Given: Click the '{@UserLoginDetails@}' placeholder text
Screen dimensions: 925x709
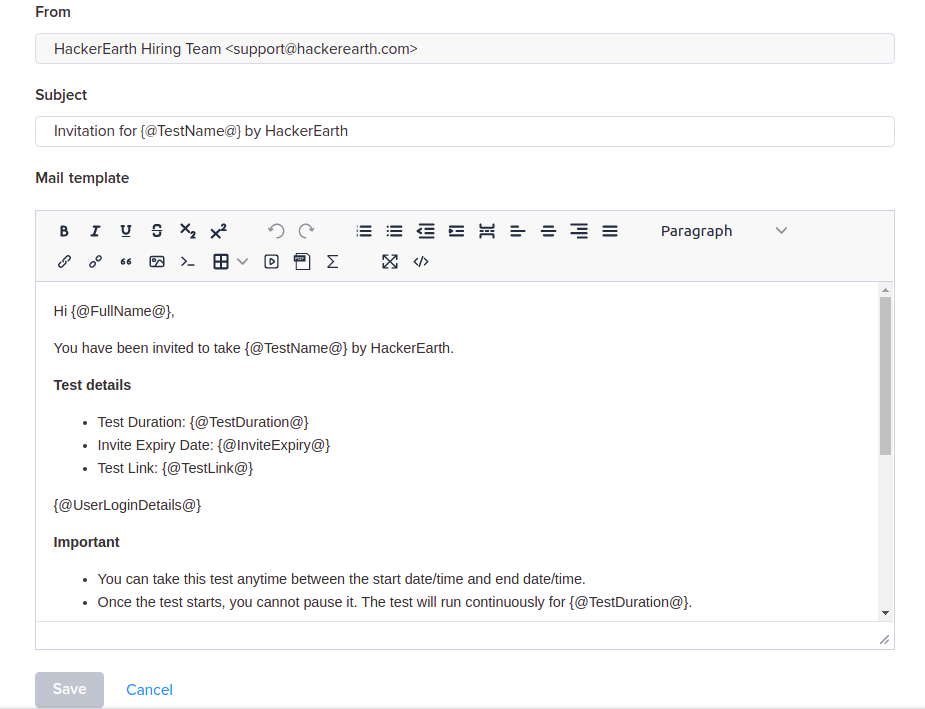Looking at the screenshot, I should pos(127,506).
